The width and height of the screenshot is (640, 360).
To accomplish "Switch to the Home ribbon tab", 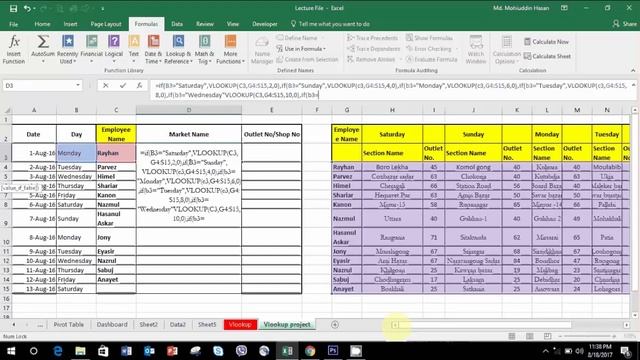I will pyautogui.click(x=42, y=24).
